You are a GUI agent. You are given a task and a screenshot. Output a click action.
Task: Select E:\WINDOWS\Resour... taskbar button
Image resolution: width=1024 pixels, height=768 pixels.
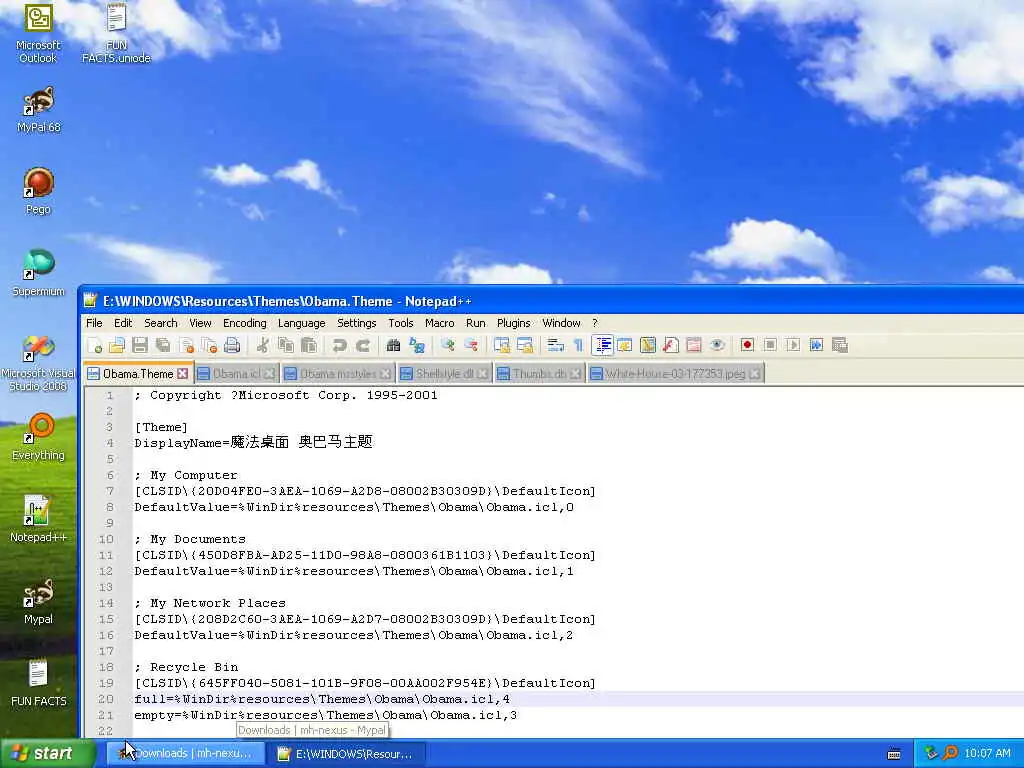pyautogui.click(x=347, y=754)
